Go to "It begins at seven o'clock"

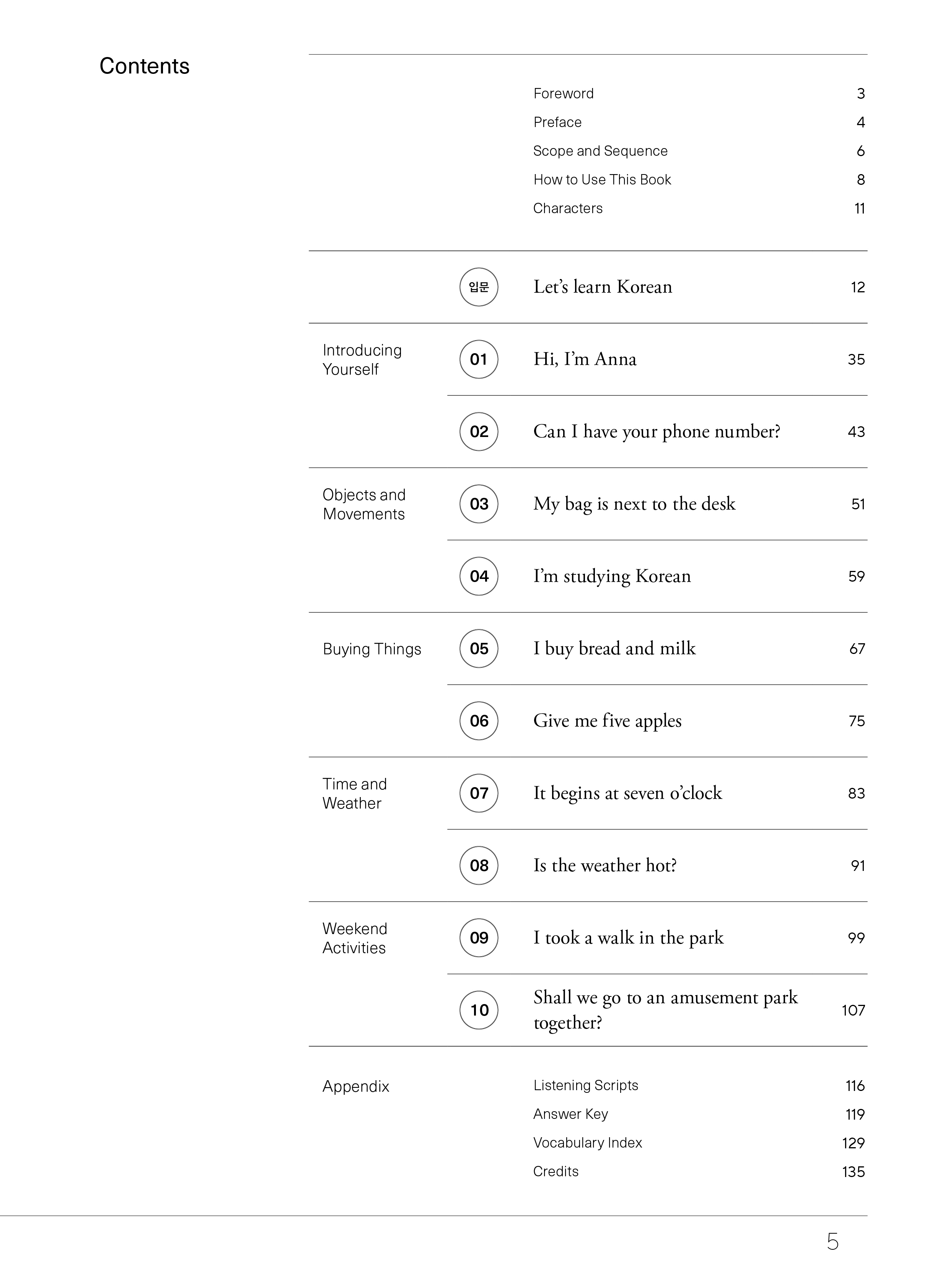point(627,793)
